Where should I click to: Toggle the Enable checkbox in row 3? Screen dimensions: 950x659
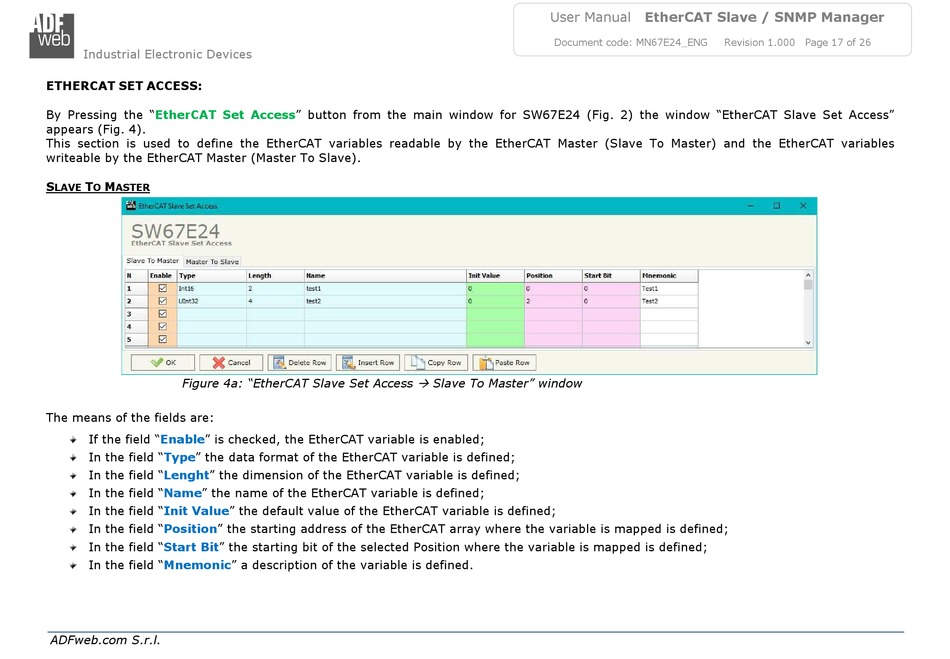click(163, 314)
